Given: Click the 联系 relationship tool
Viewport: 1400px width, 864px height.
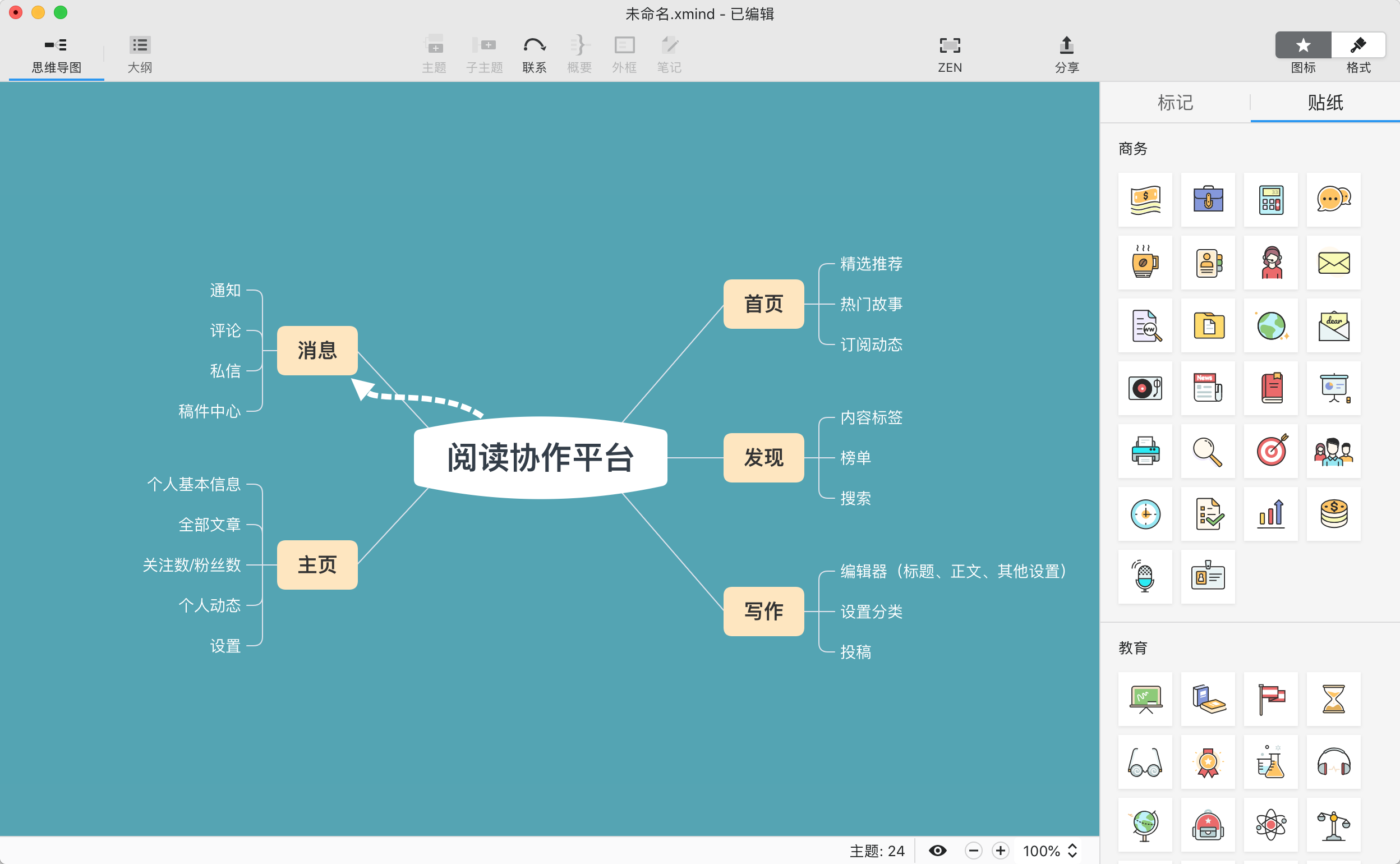Looking at the screenshot, I should tap(534, 54).
